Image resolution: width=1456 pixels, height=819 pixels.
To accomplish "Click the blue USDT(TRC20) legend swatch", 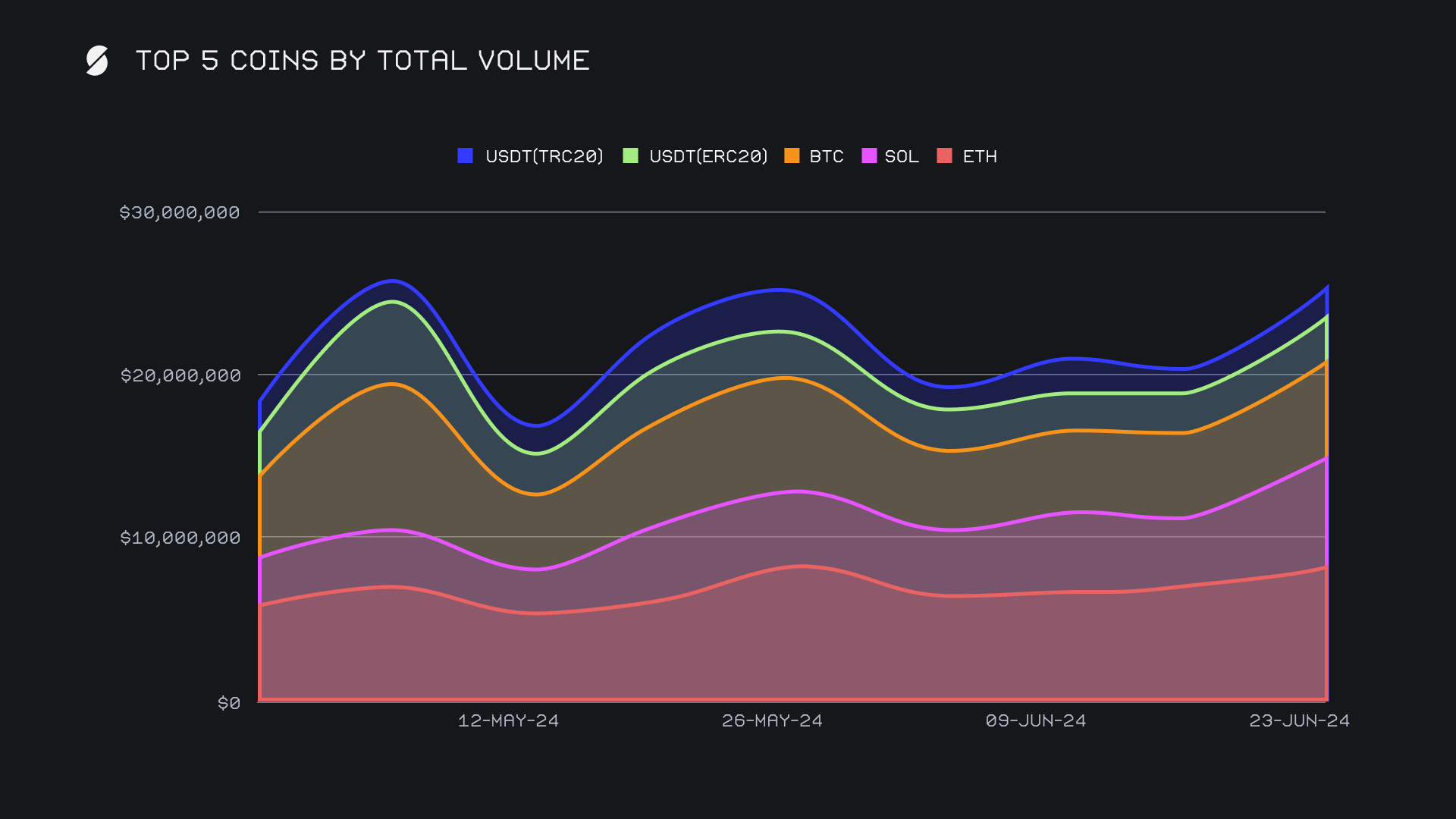I will pyautogui.click(x=466, y=155).
